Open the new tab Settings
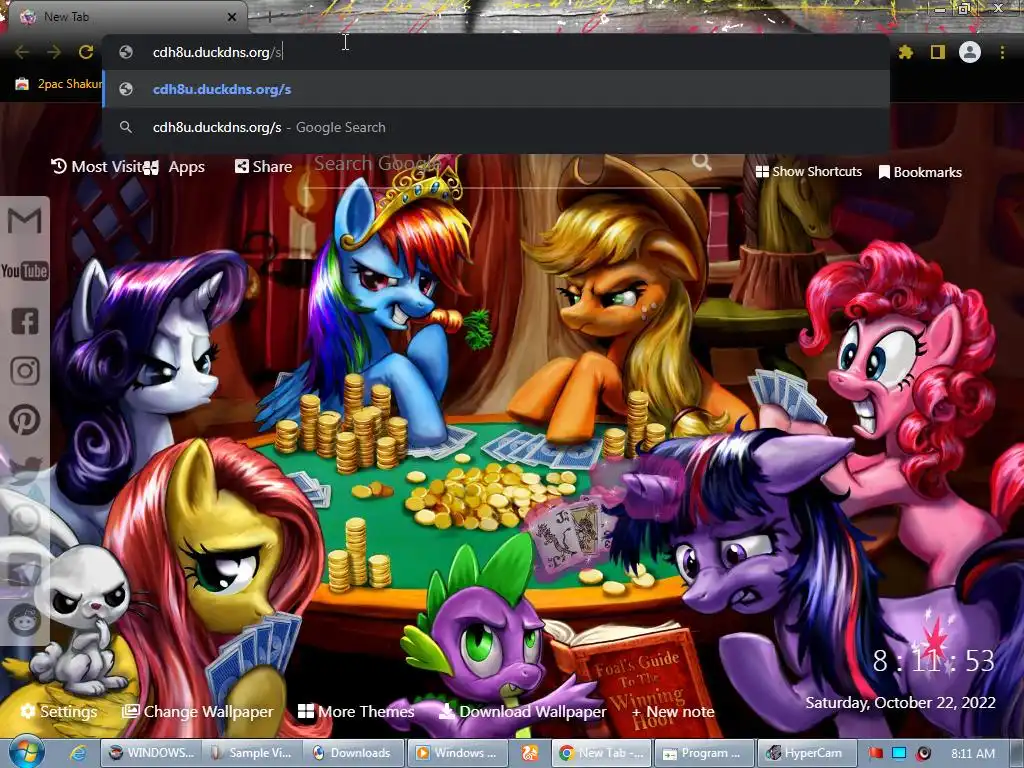This screenshot has width=1024, height=768. tap(59, 711)
